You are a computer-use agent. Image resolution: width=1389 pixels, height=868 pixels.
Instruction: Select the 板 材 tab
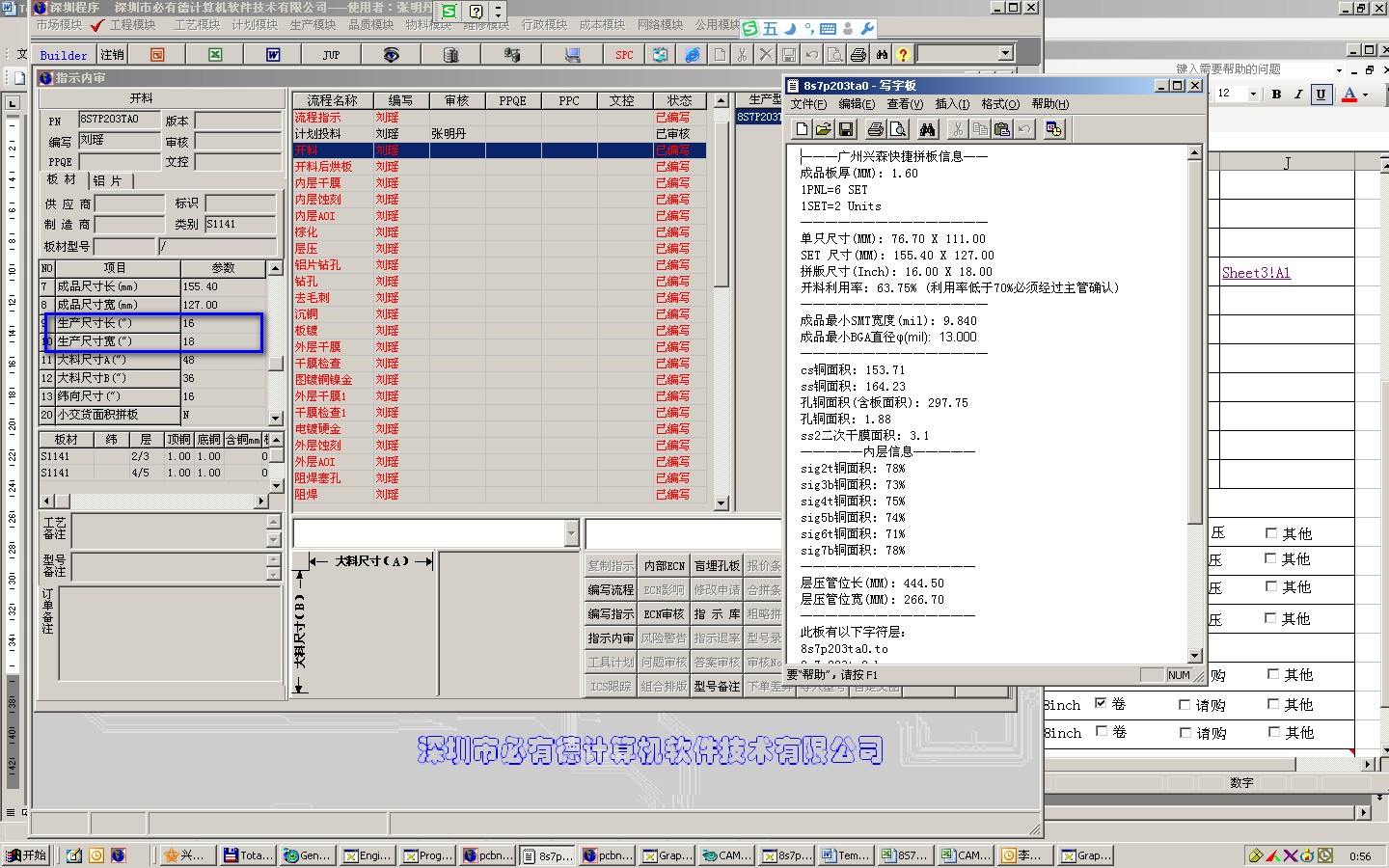point(62,180)
